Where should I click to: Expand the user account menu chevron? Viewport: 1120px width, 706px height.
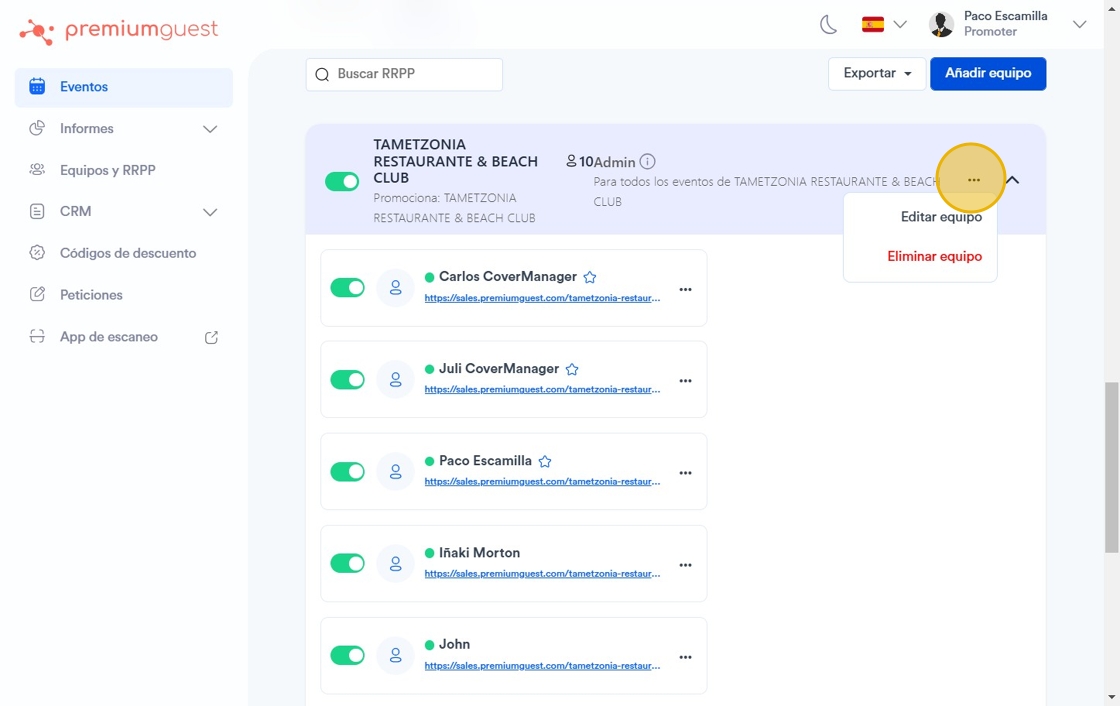pyautogui.click(x=1079, y=24)
